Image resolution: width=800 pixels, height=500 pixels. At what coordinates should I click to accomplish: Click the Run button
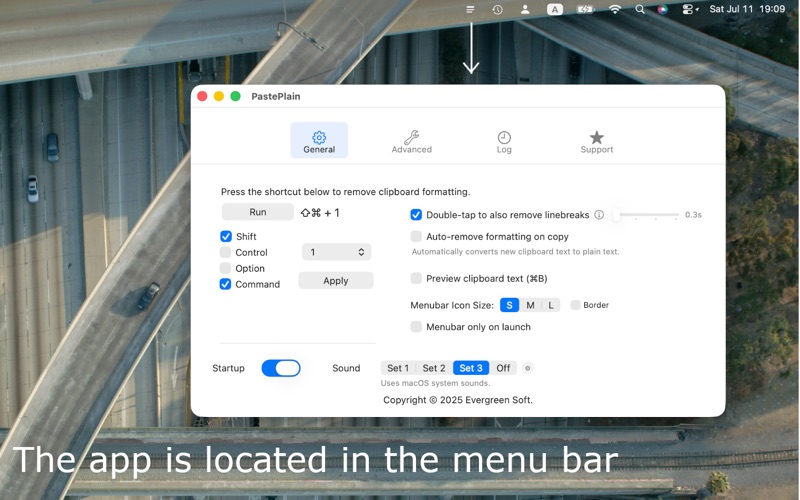point(258,212)
